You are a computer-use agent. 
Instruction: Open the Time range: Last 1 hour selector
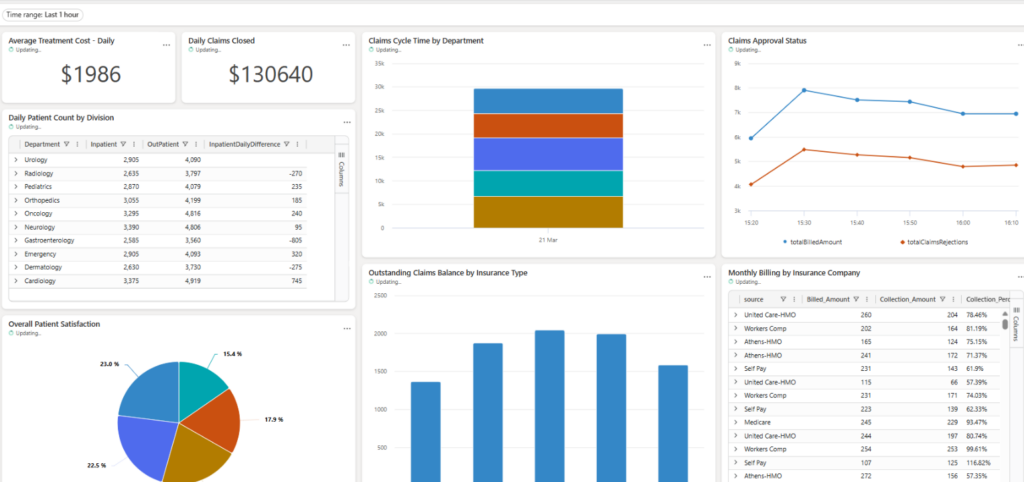[44, 15]
